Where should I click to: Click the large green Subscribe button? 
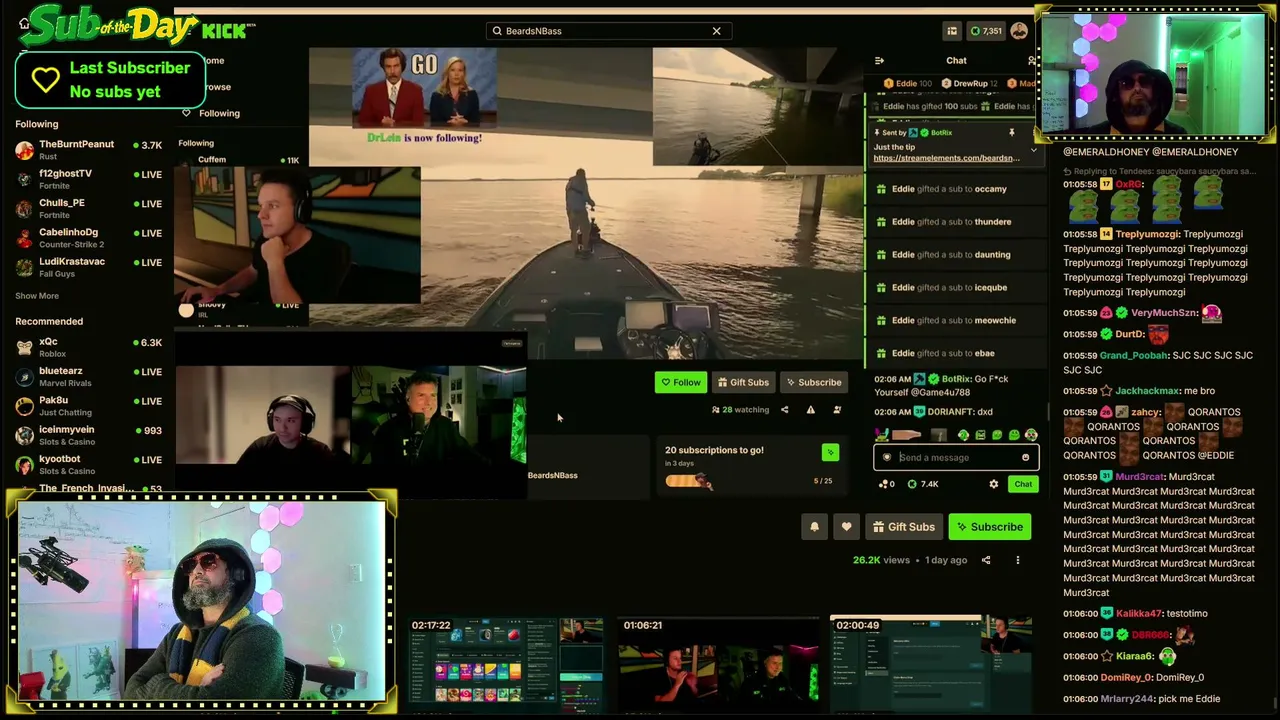(989, 527)
